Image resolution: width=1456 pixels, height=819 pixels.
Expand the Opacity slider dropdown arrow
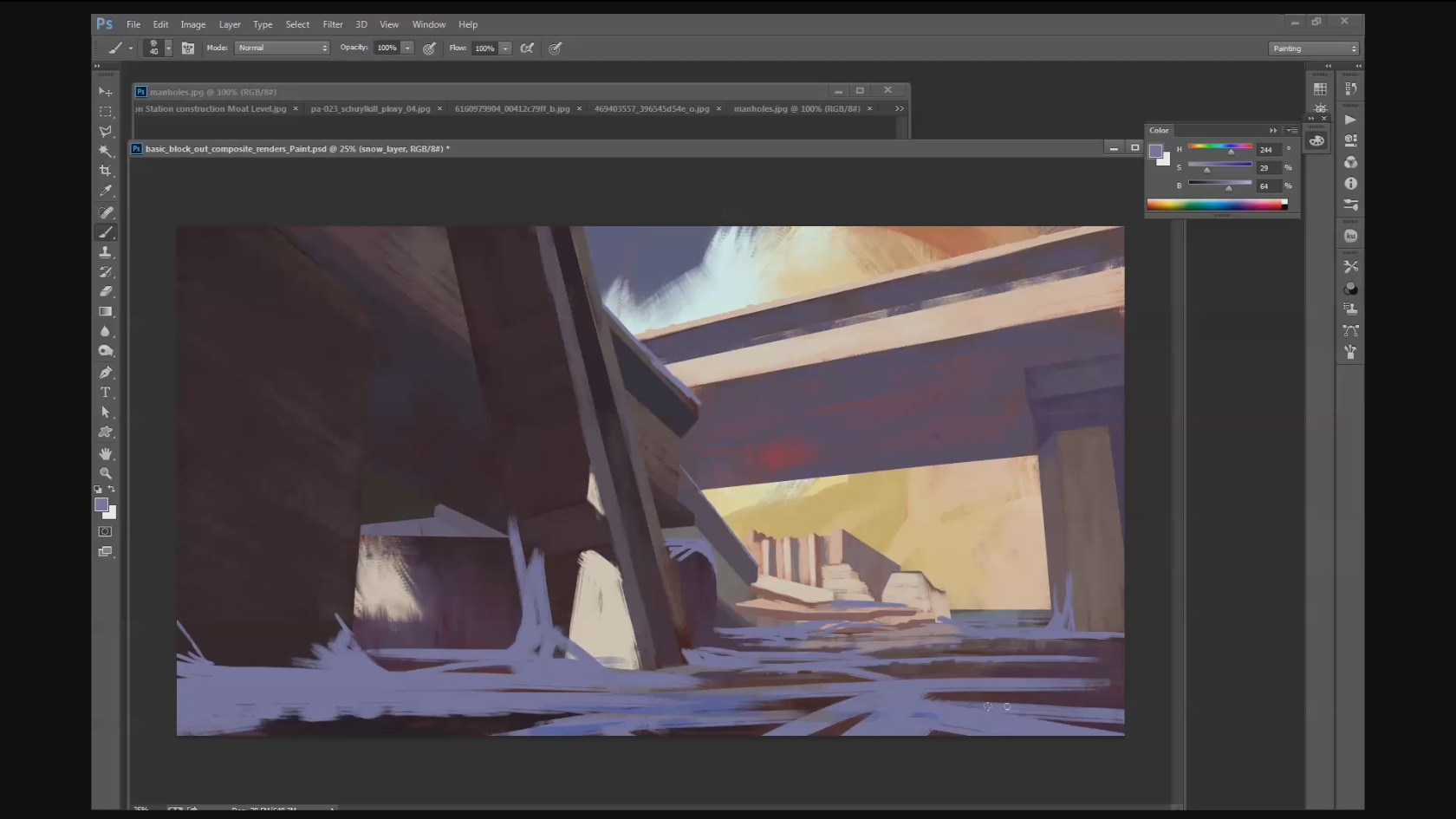coord(407,49)
